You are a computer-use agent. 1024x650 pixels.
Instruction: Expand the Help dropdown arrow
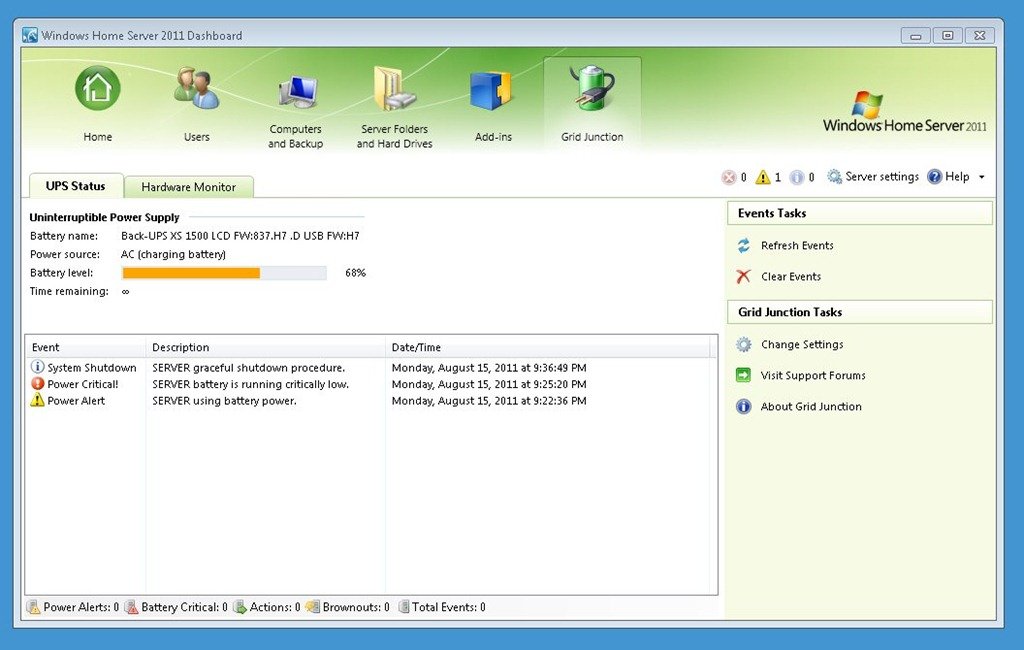(982, 177)
